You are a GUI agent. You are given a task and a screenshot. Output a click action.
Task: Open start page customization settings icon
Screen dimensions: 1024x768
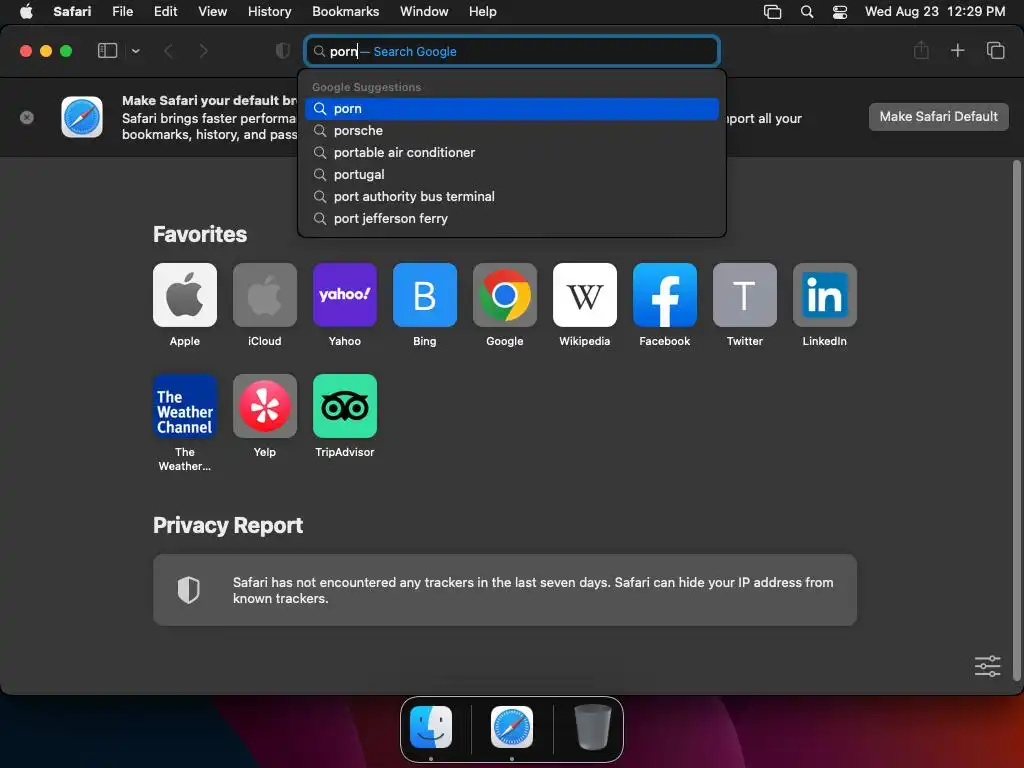coord(987,666)
